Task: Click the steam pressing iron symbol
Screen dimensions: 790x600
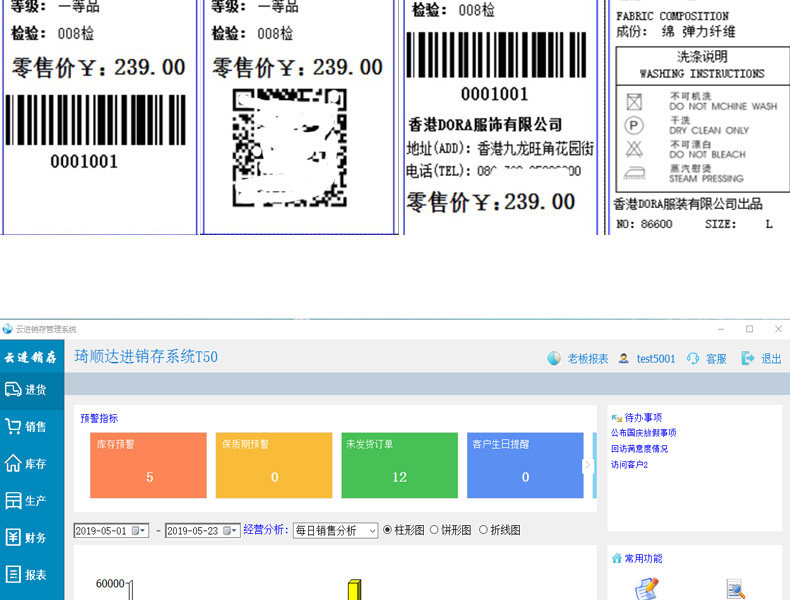Action: point(635,173)
